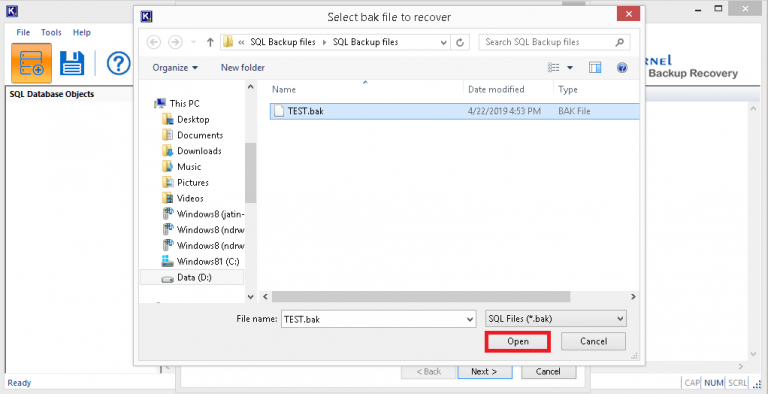Go up one folder with Up arrow
This screenshot has height=394, width=768.
click(x=210, y=42)
